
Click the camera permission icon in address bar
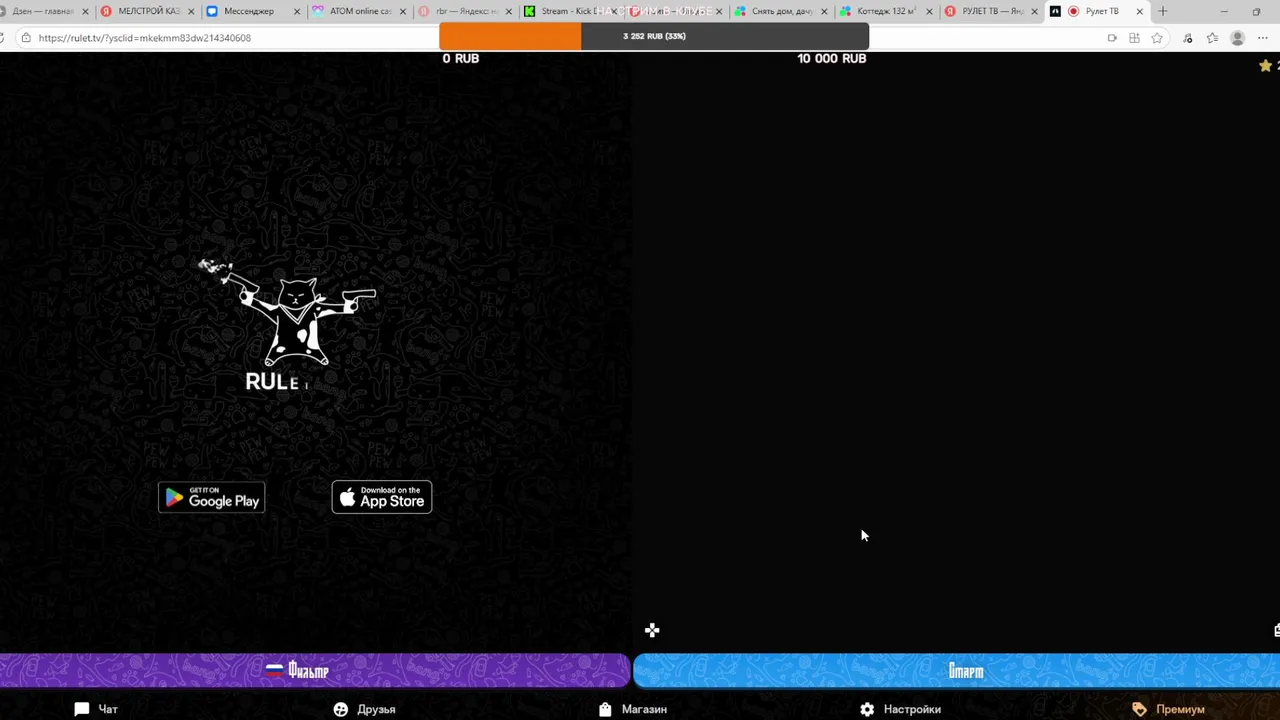click(1111, 38)
